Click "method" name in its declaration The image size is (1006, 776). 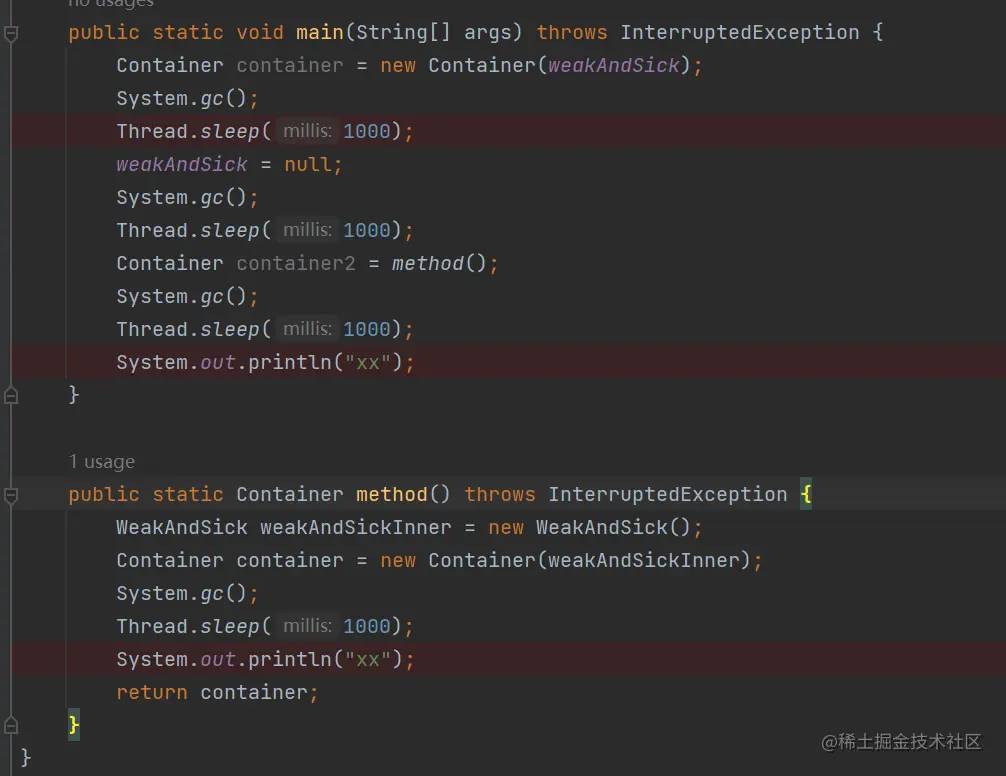click(391, 495)
